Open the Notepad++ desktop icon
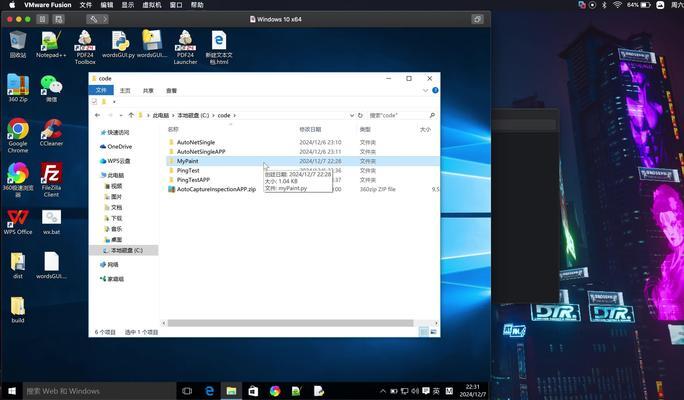Screen dimensions: 684x400 click(x=51, y=42)
